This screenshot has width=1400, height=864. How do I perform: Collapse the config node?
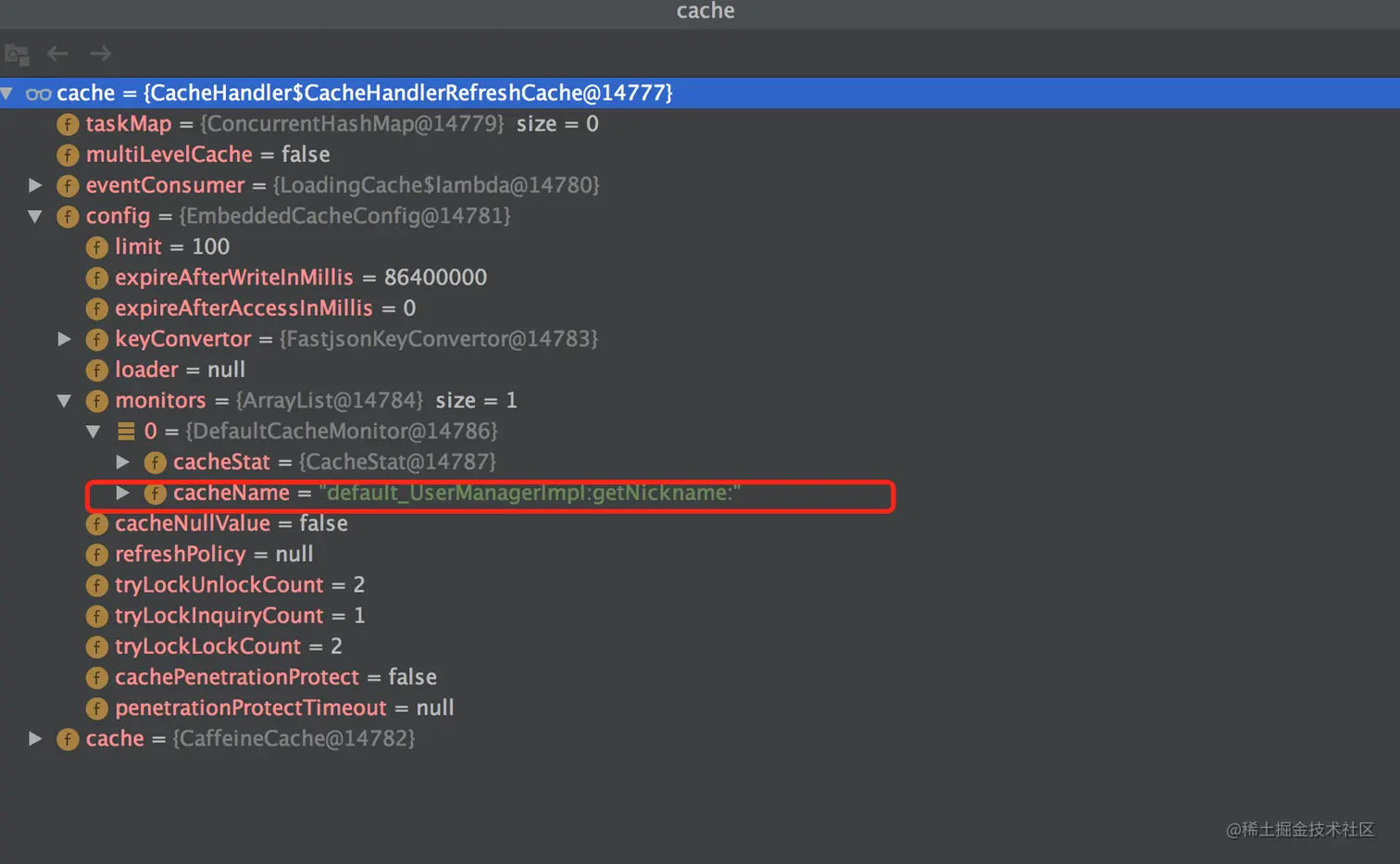[x=35, y=216]
